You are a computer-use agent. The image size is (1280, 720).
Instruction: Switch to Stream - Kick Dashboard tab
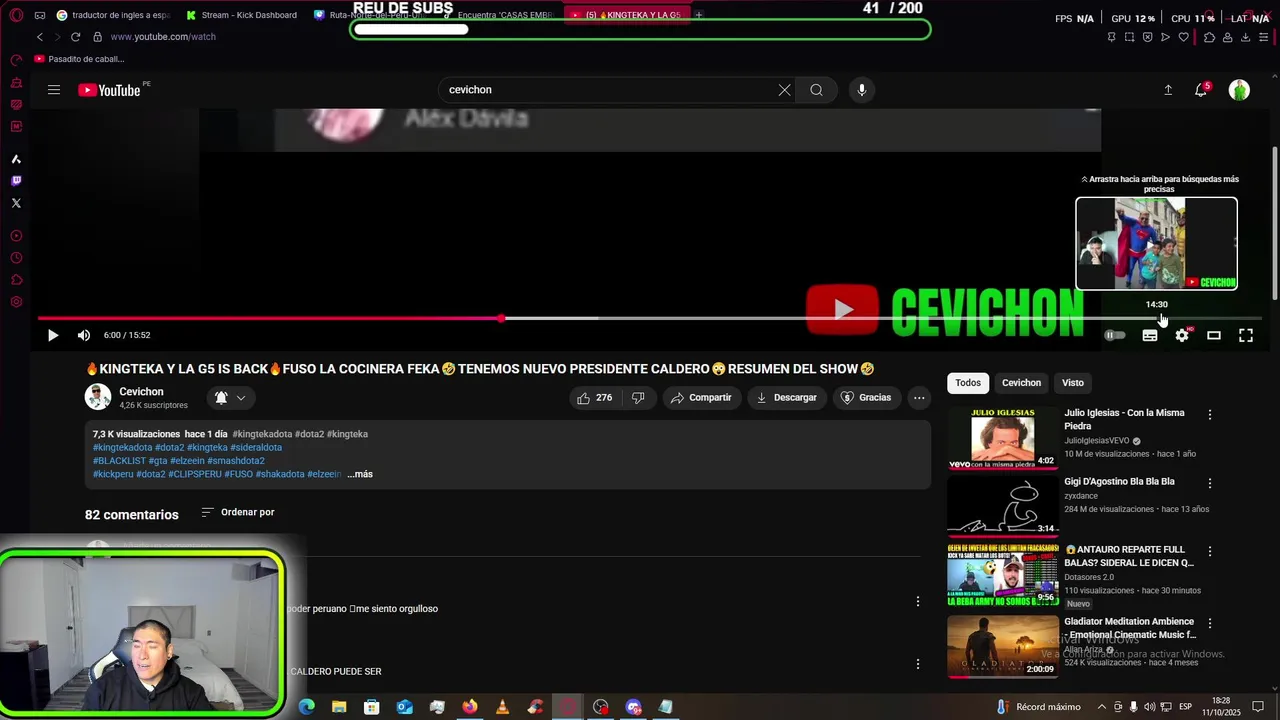tap(241, 15)
